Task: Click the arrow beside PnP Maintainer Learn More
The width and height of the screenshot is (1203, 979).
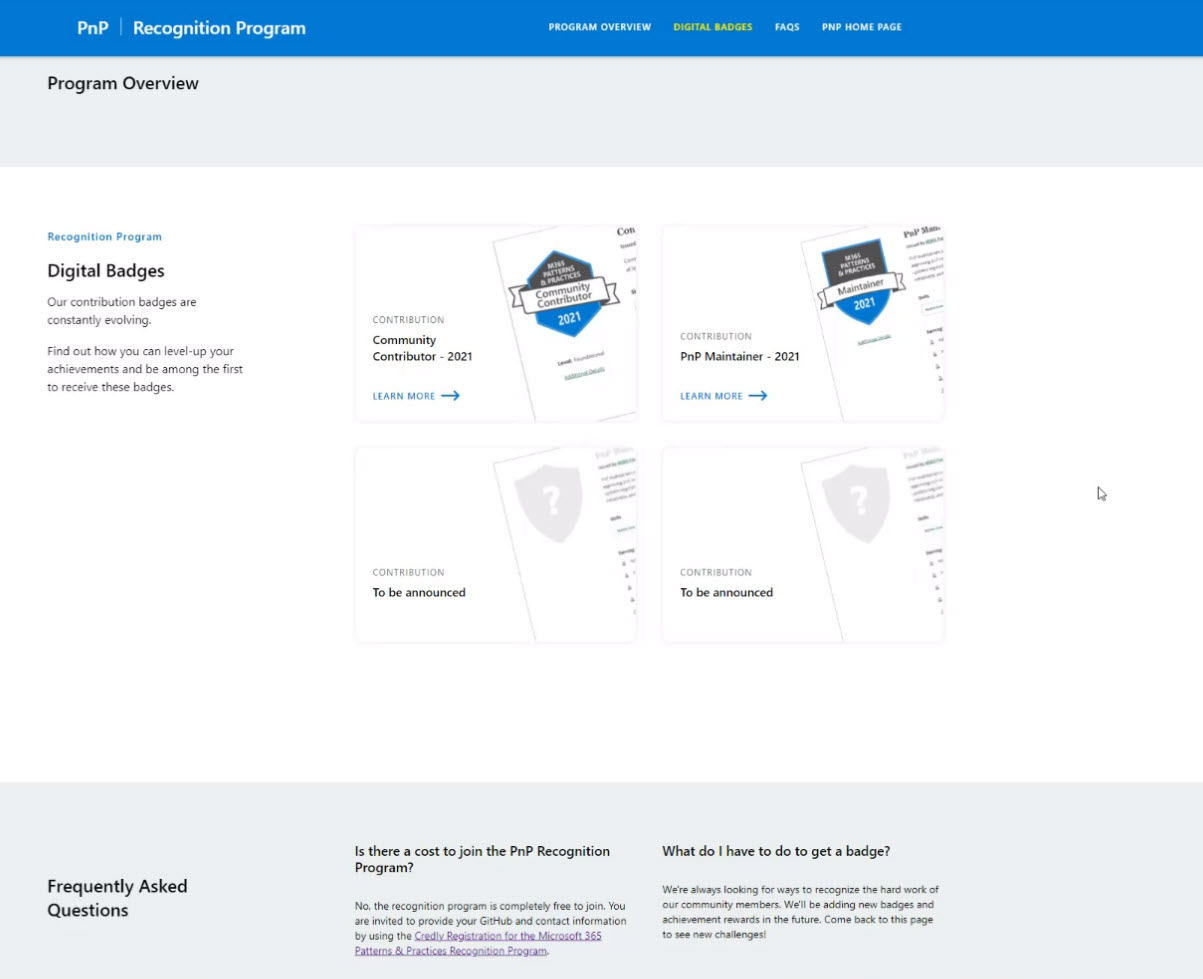Action: pyautogui.click(x=760, y=395)
